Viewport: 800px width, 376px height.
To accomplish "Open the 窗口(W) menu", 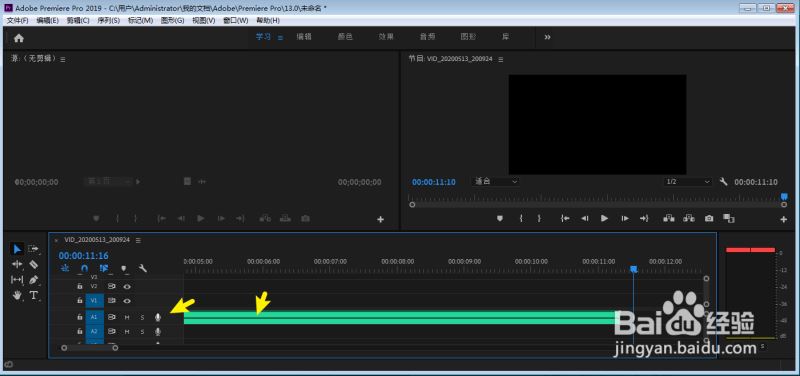I will pos(236,20).
